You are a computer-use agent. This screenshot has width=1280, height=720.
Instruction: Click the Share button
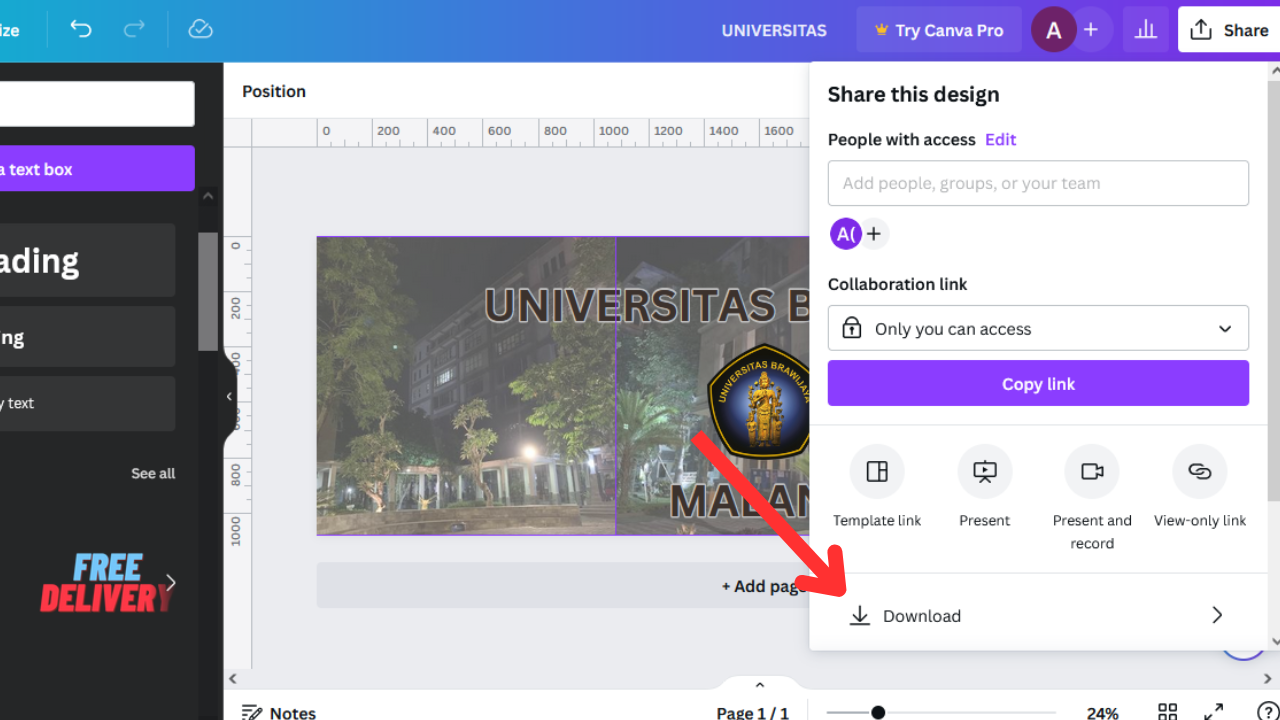(1229, 30)
